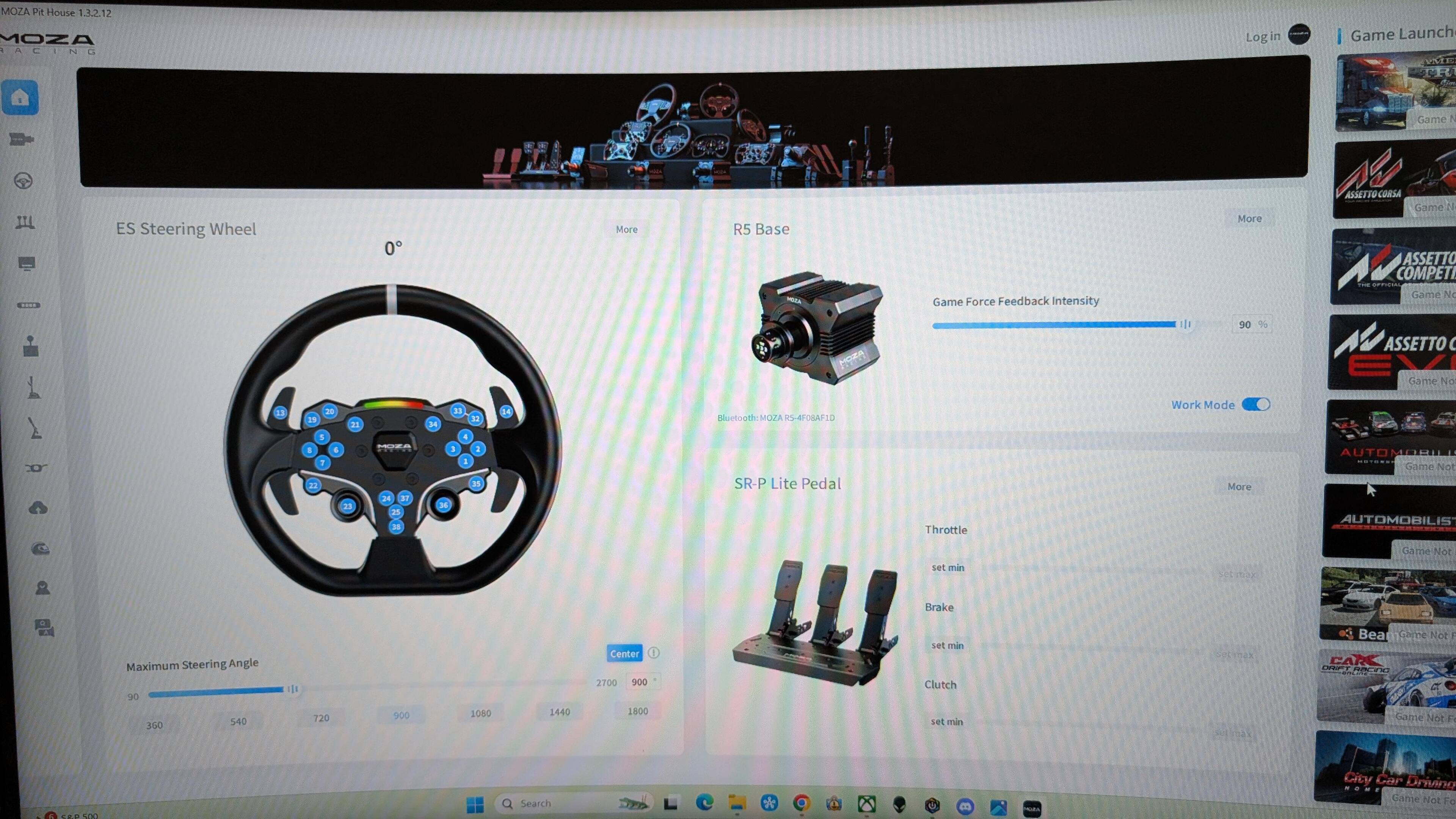Open the pedals settings icon

click(x=25, y=222)
